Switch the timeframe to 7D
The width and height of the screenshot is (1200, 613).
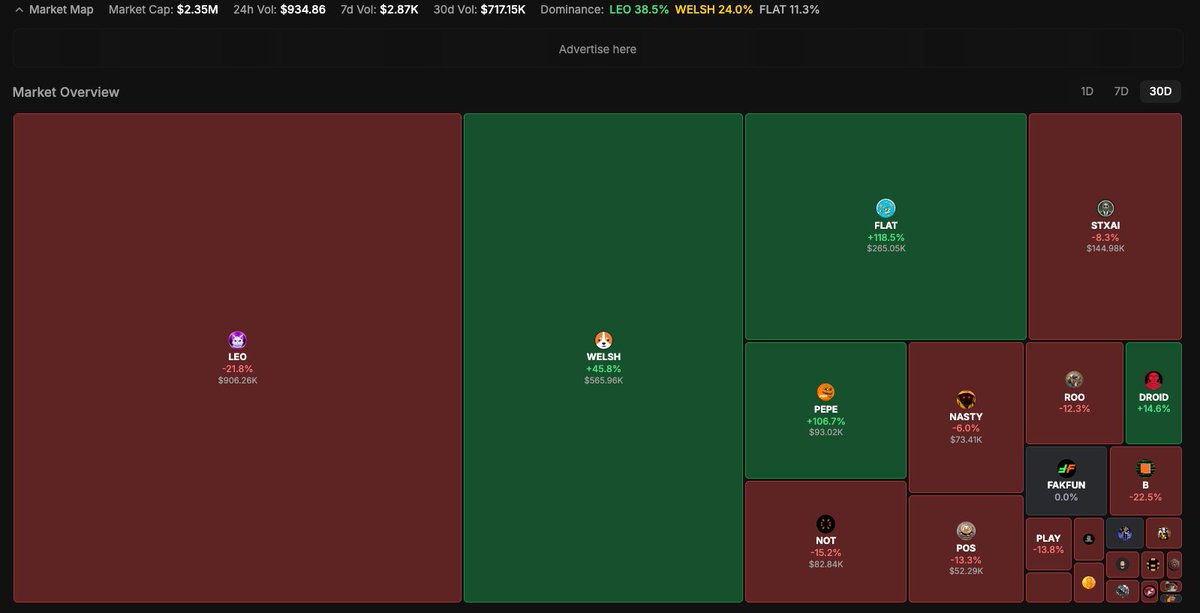1121,91
